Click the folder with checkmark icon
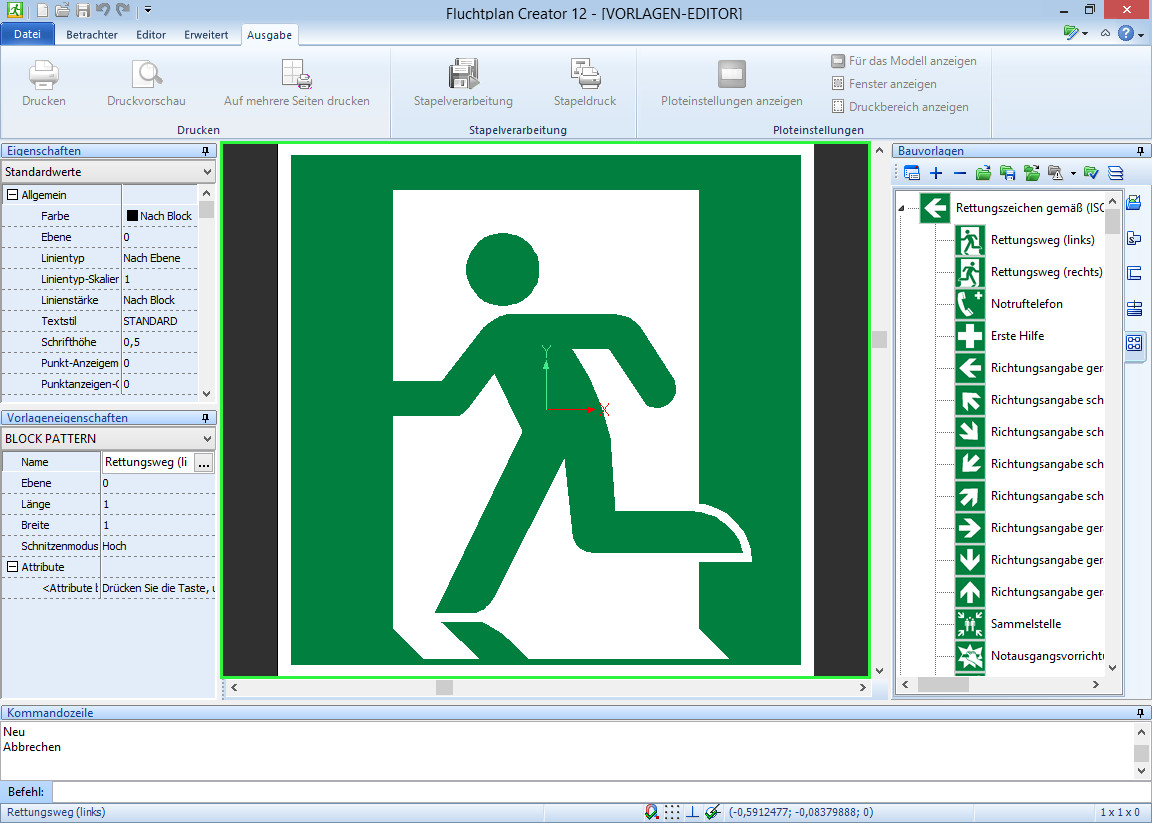Image resolution: width=1152 pixels, height=824 pixels. (1091, 173)
